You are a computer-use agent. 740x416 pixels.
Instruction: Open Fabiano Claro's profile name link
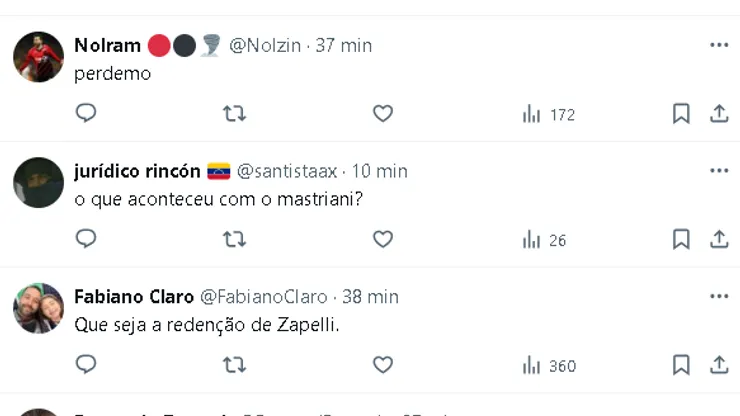[134, 296]
